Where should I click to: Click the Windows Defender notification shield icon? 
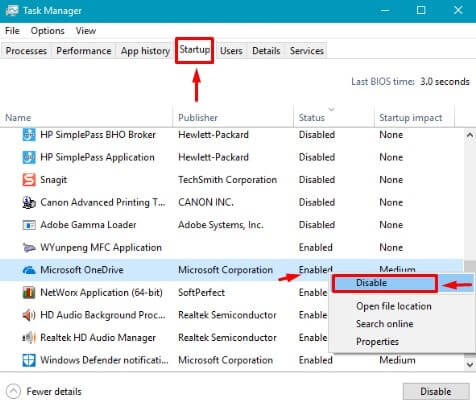(x=29, y=360)
